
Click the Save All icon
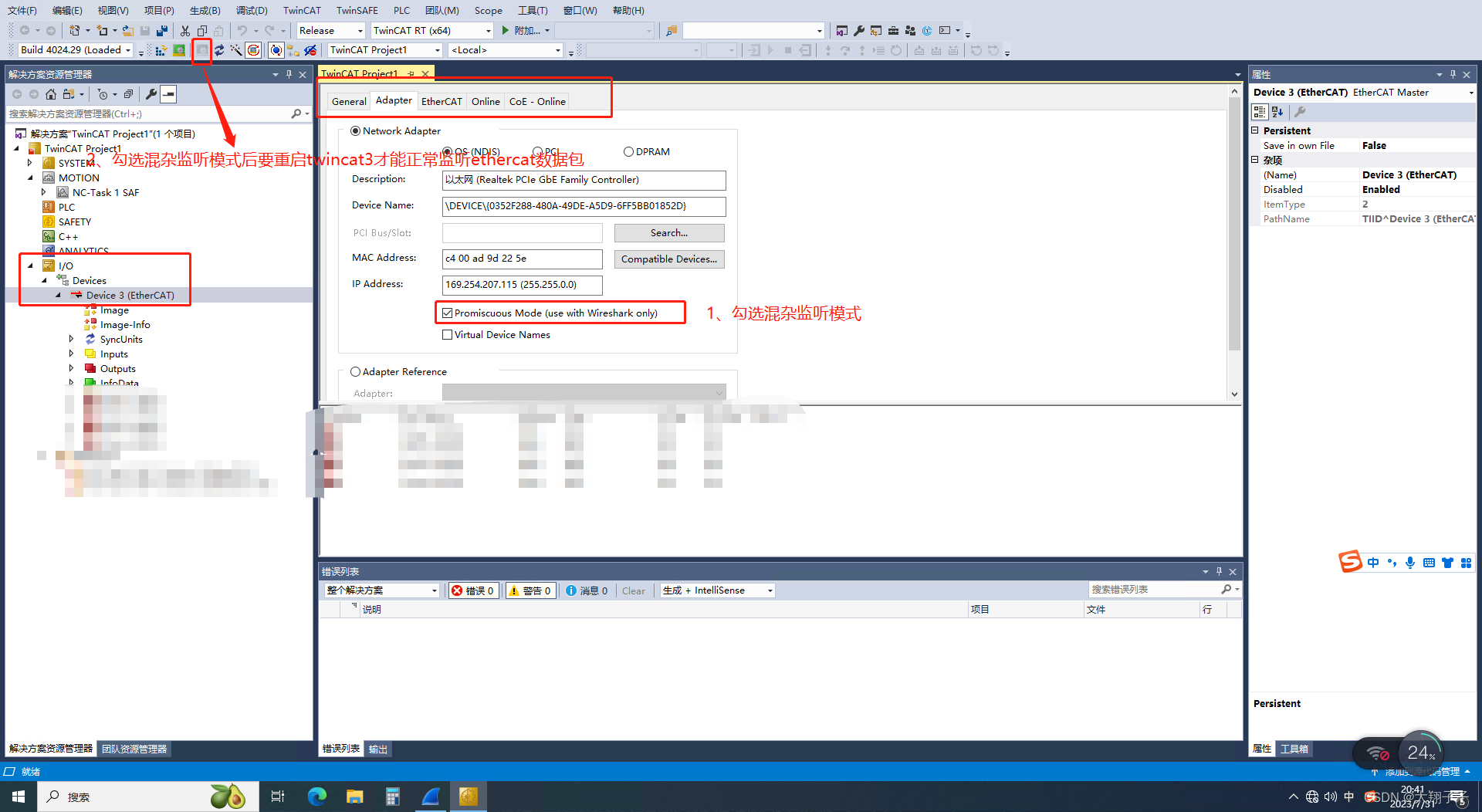click(162, 31)
